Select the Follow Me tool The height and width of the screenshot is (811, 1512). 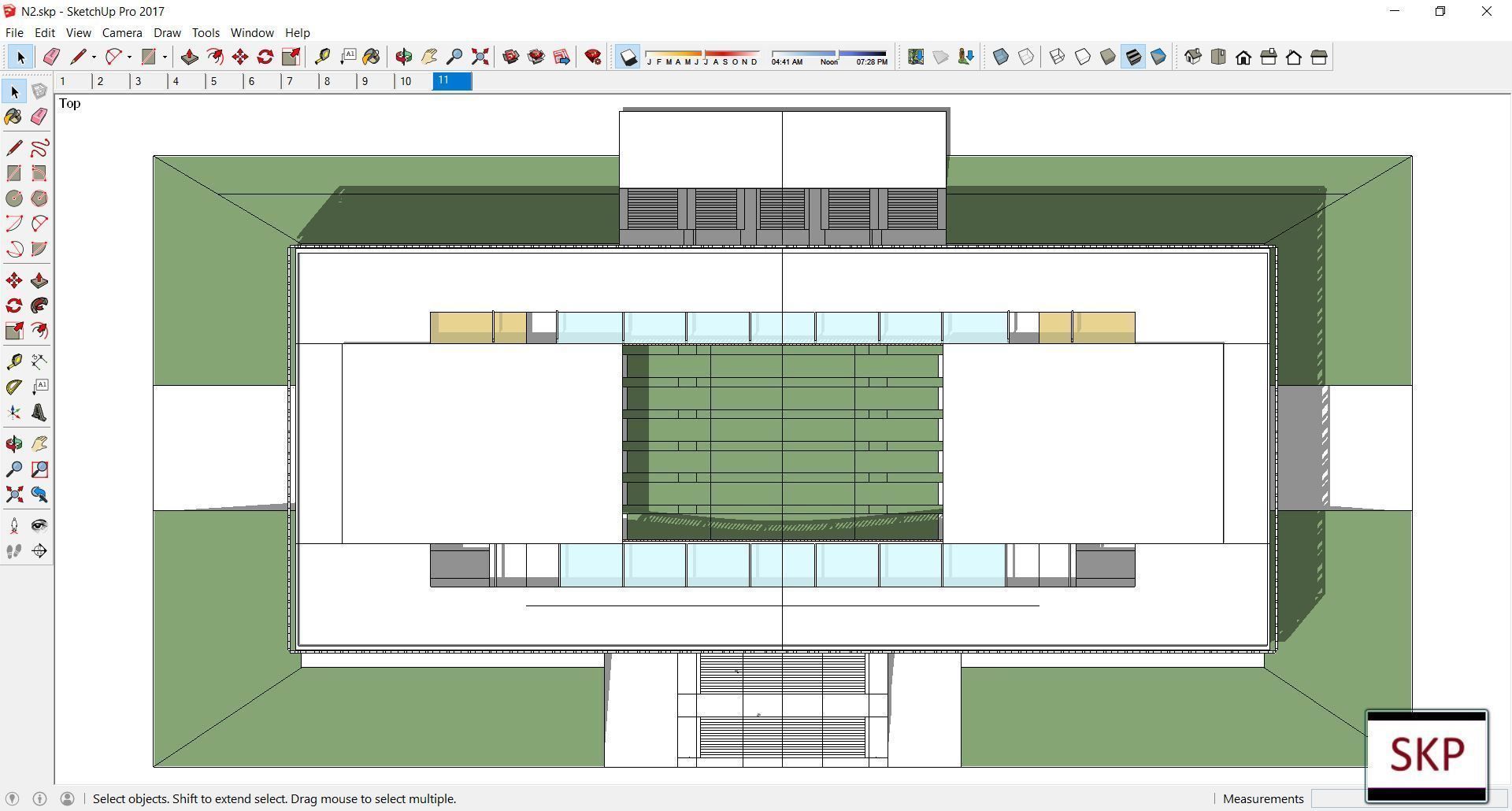coord(39,306)
